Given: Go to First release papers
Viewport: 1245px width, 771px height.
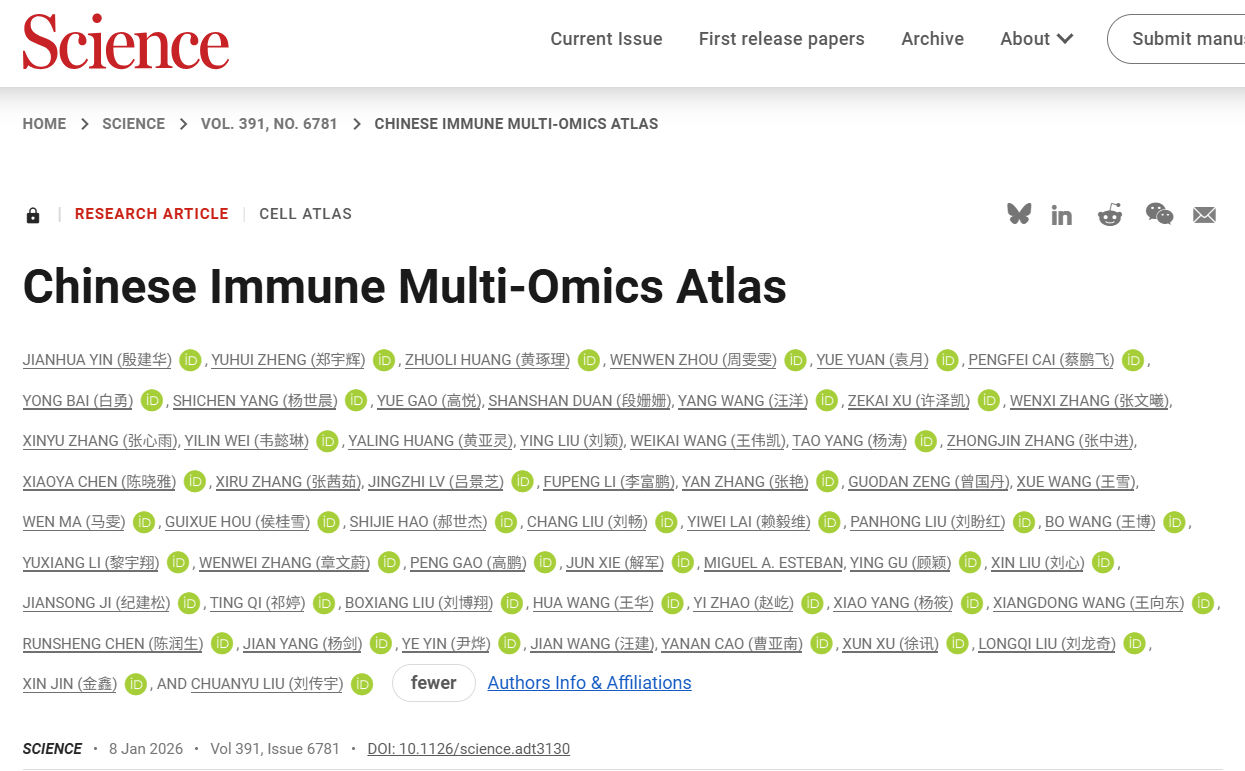Looking at the screenshot, I should (x=781, y=39).
